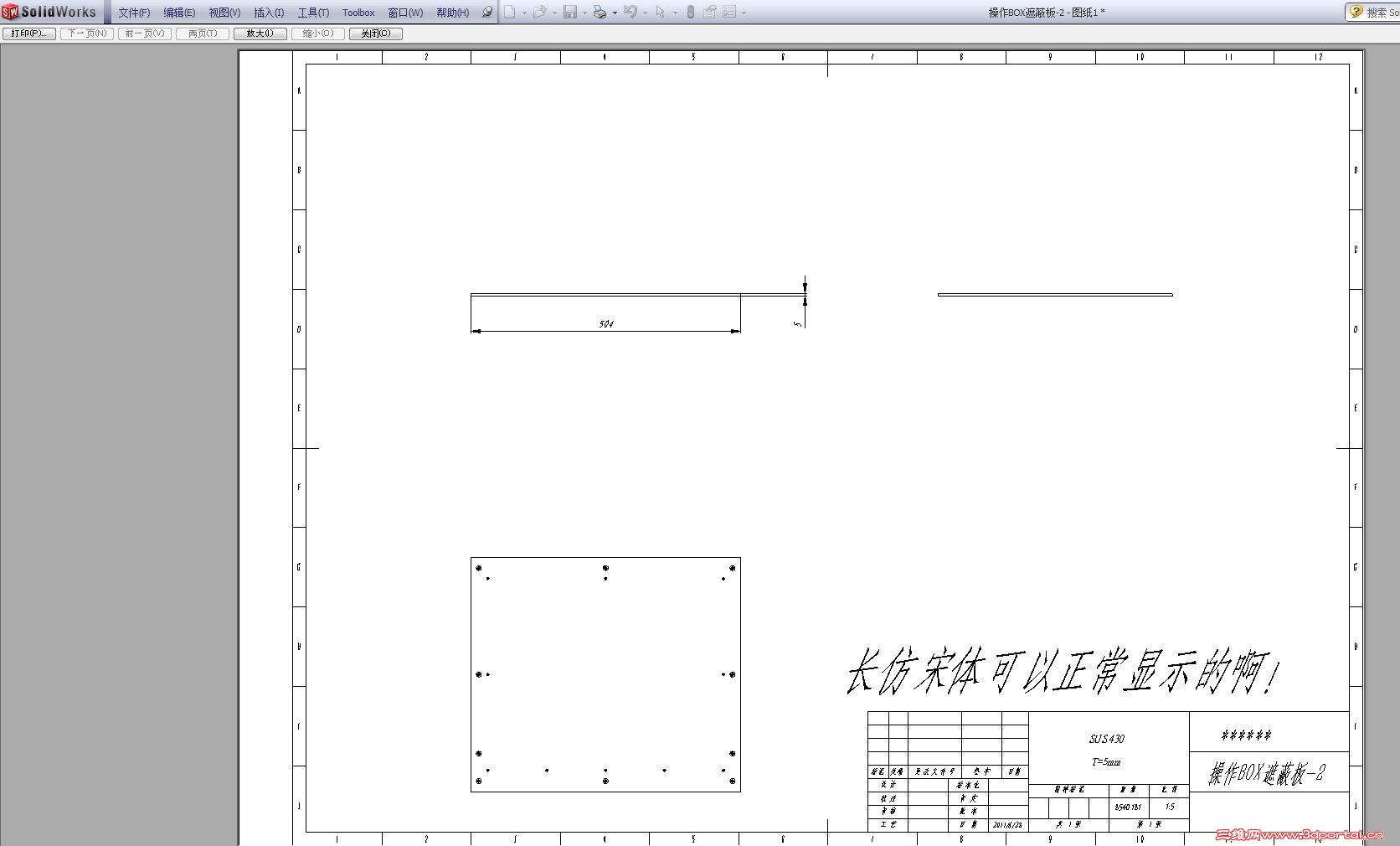Click the 前一页(V) button
The width and height of the screenshot is (1400, 846).
(145, 34)
